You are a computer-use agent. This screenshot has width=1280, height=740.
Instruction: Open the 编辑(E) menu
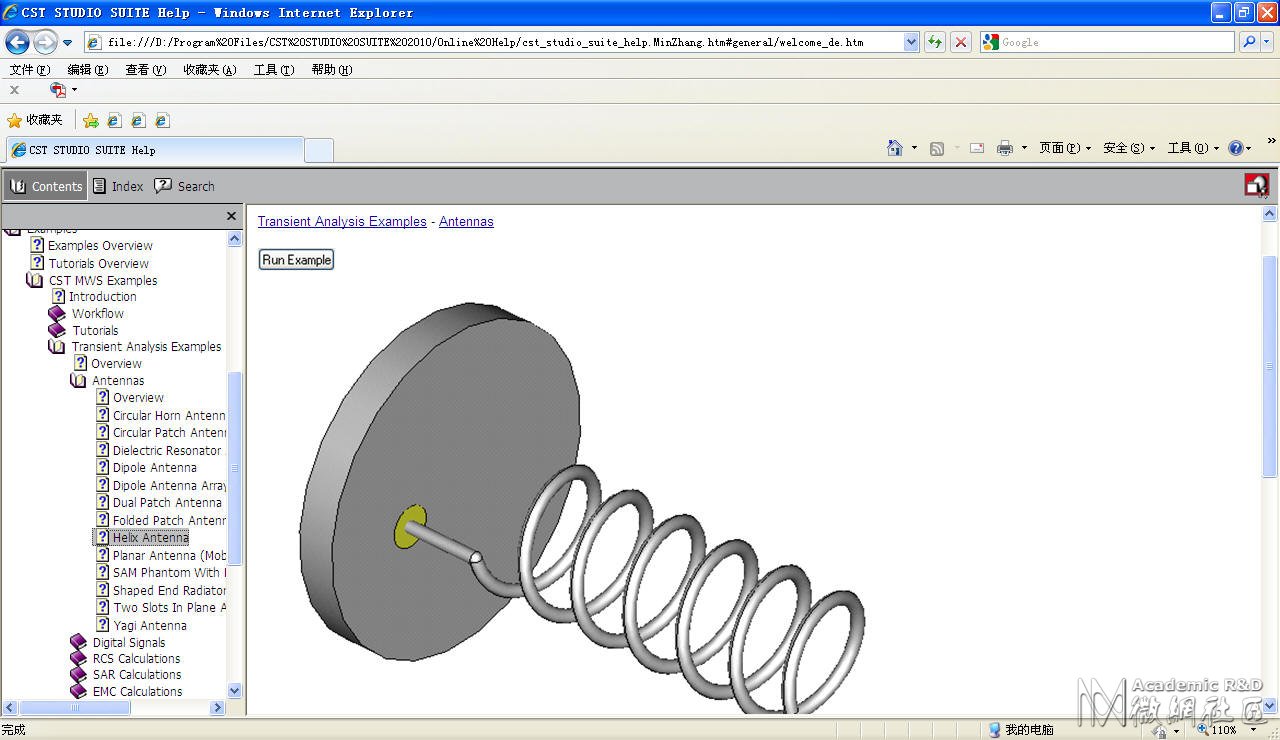[88, 70]
